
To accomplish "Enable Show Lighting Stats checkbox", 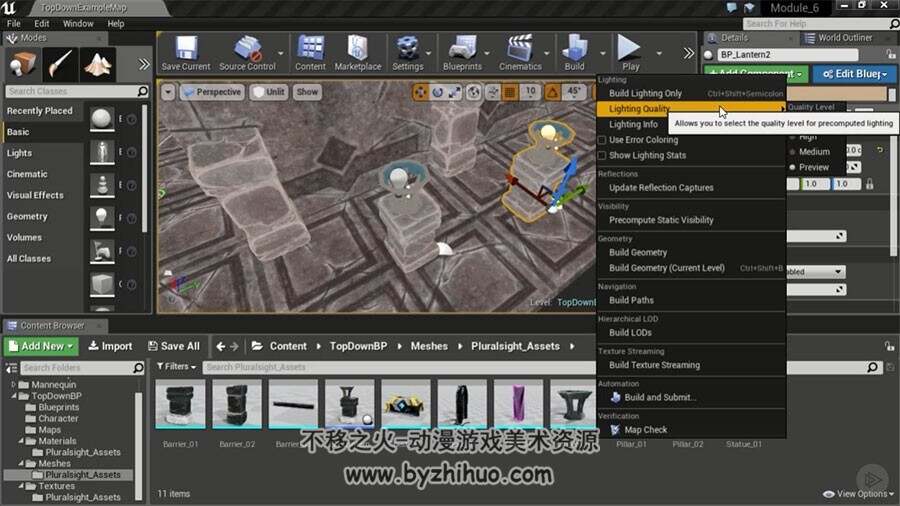I will 602,155.
